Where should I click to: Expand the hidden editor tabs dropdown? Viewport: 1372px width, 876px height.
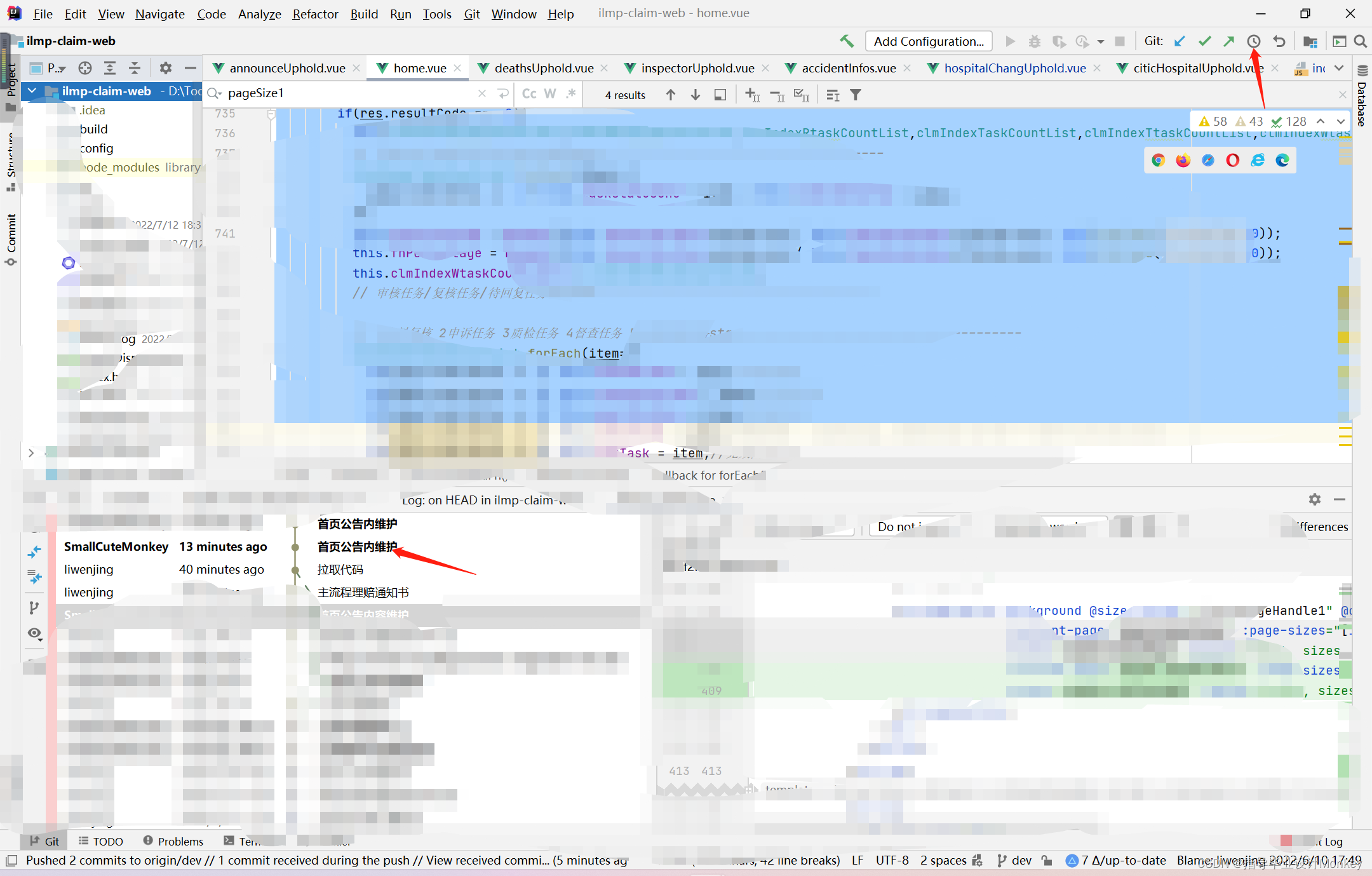coord(1339,68)
